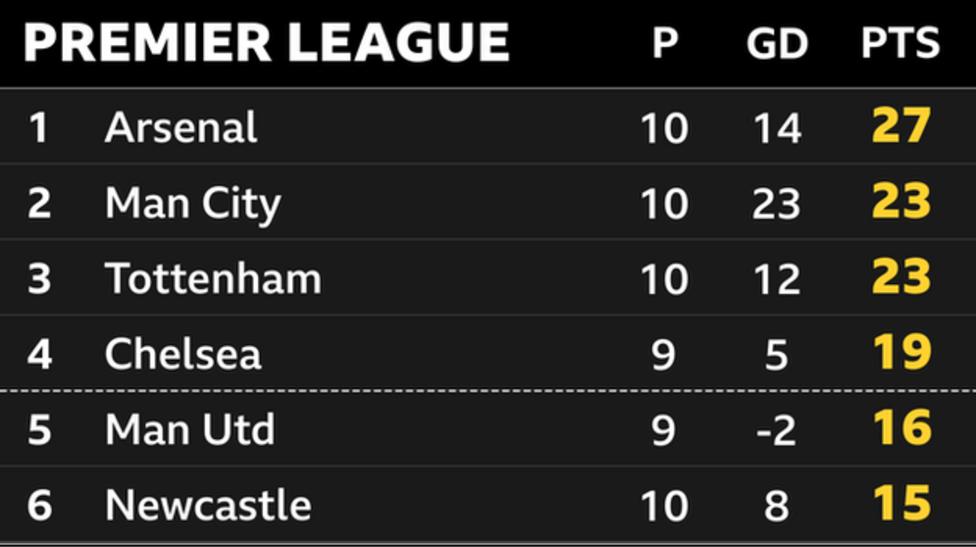Click Chelsea's 19 points value
Viewport: 976px width, 547px height.
(901, 353)
